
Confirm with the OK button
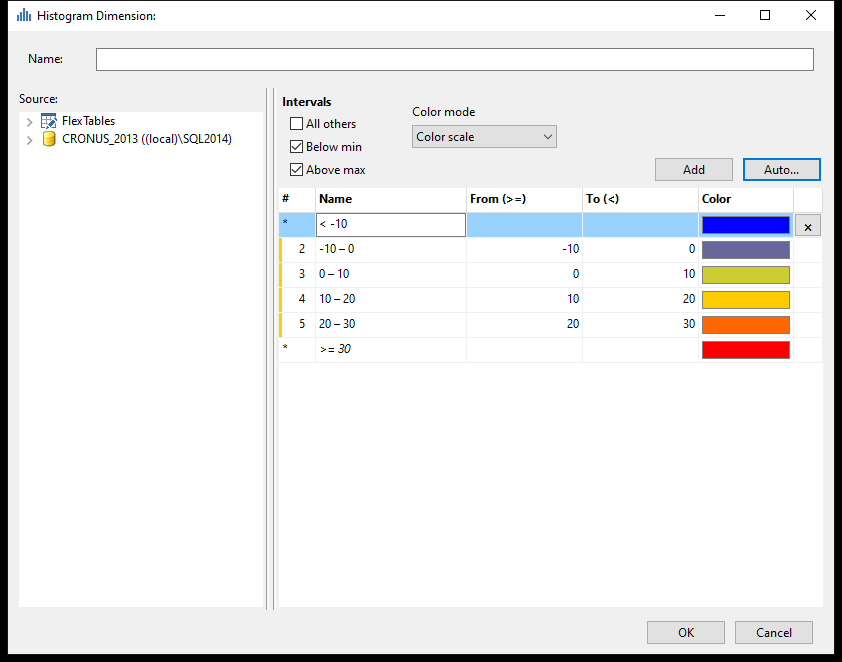click(x=686, y=632)
